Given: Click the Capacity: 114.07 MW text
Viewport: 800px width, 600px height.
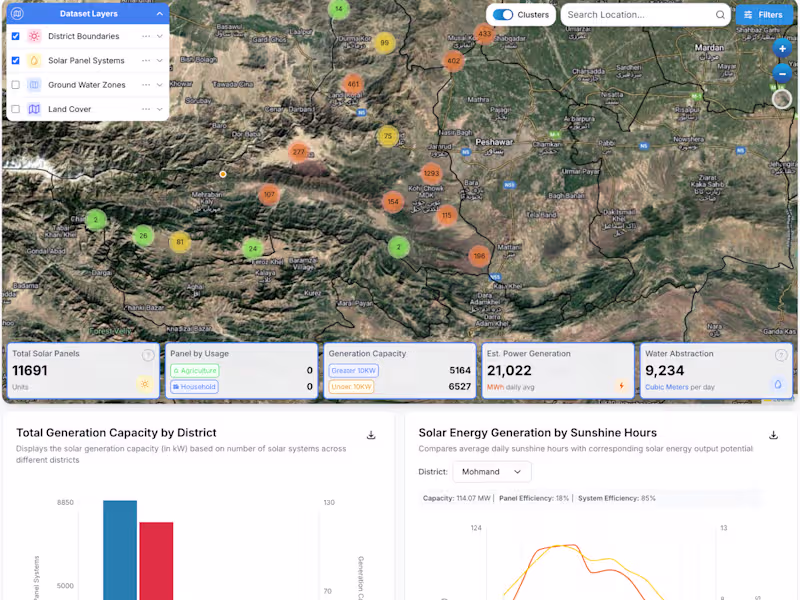Looking at the screenshot, I should tap(456, 498).
